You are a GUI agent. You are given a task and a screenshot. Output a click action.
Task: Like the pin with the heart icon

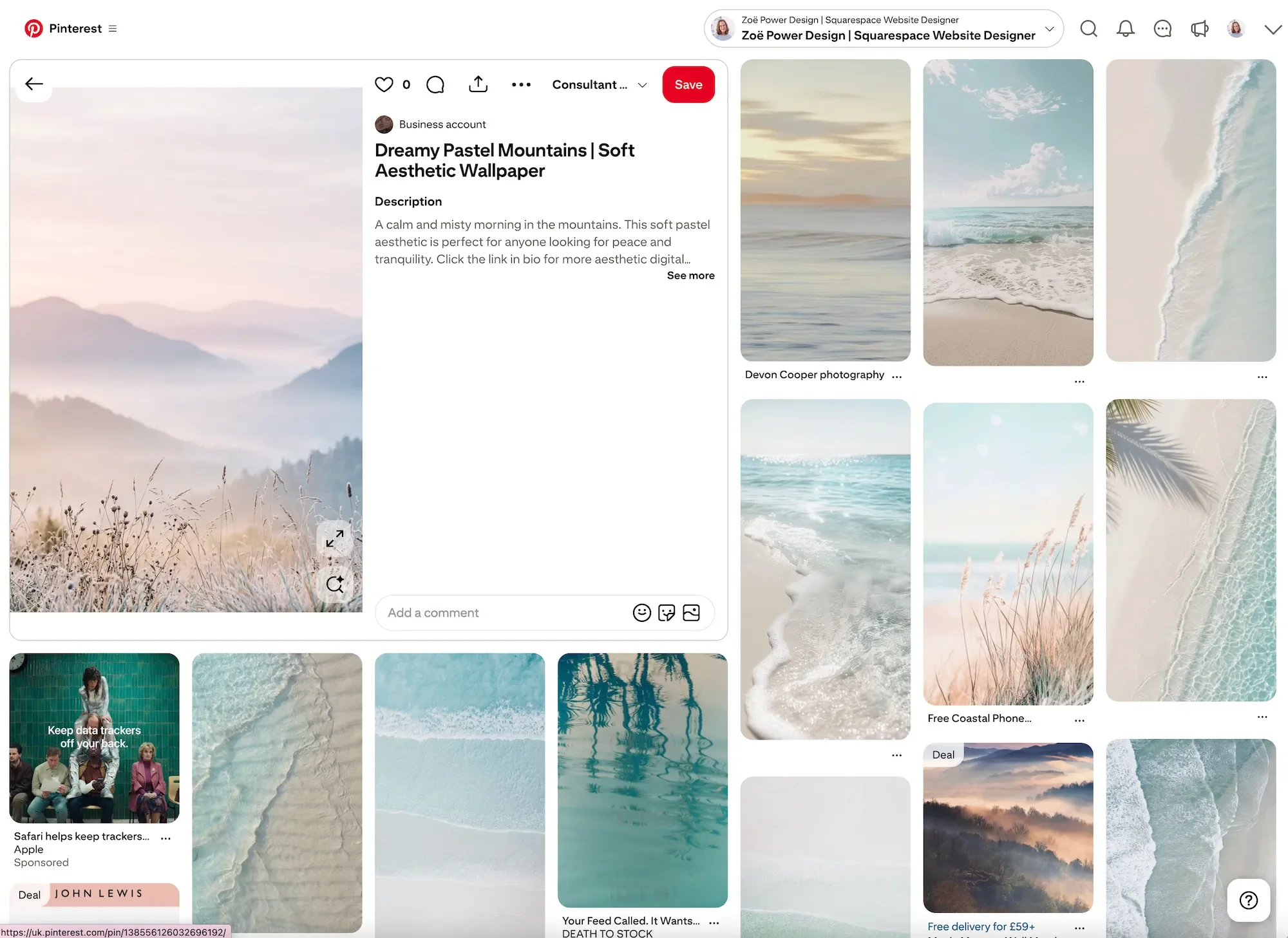(x=384, y=84)
